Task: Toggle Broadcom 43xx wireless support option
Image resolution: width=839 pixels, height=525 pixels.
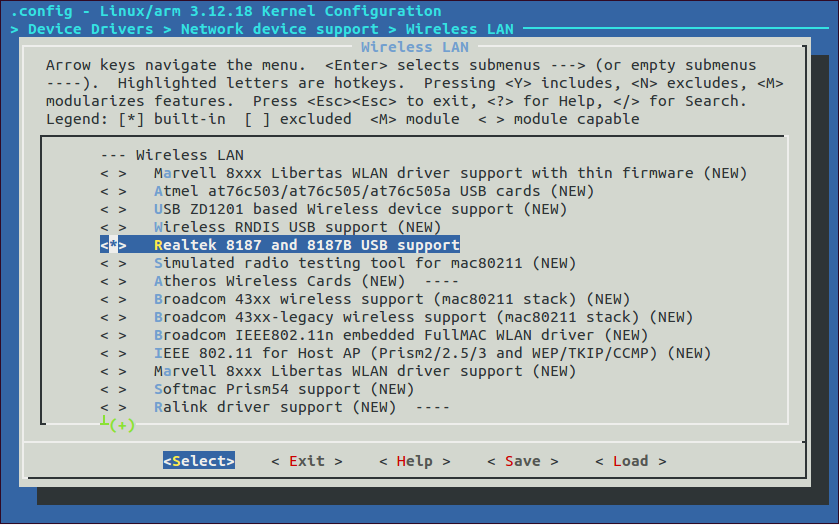Action: pos(365,299)
